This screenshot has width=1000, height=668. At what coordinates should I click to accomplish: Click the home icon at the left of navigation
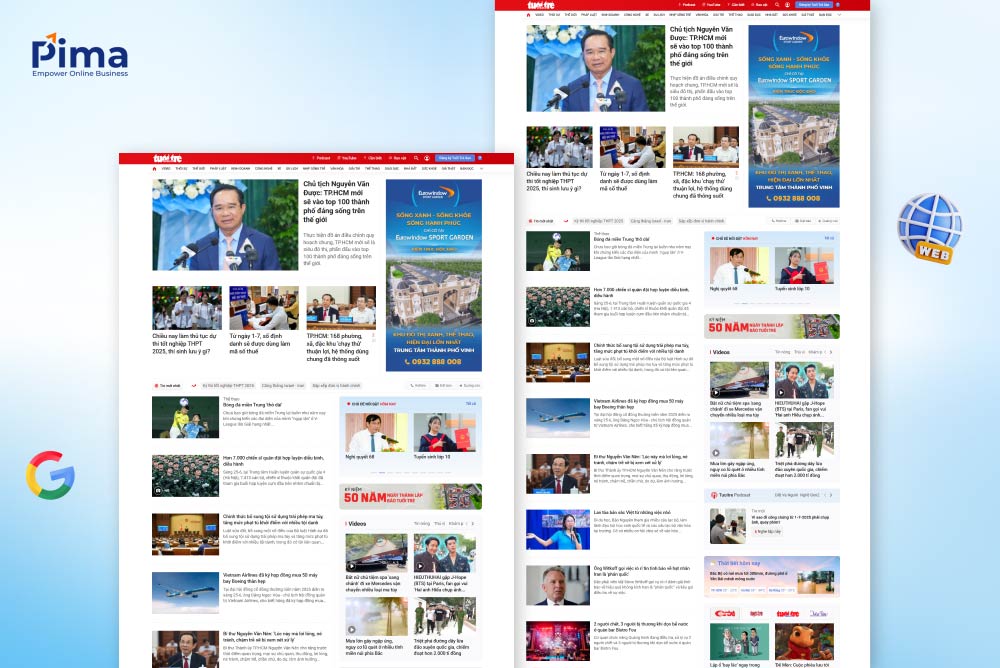point(153,168)
